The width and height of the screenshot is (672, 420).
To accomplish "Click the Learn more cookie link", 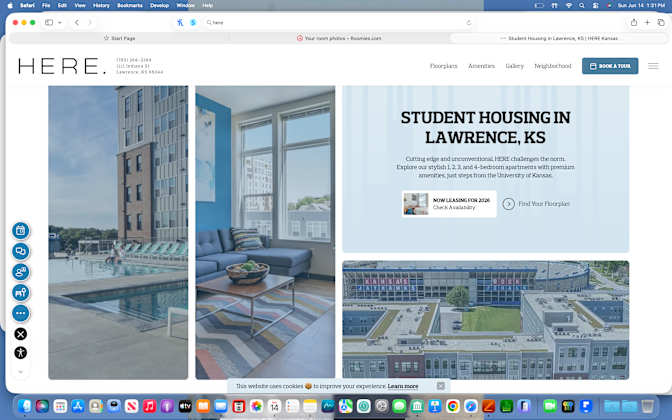I will point(402,386).
